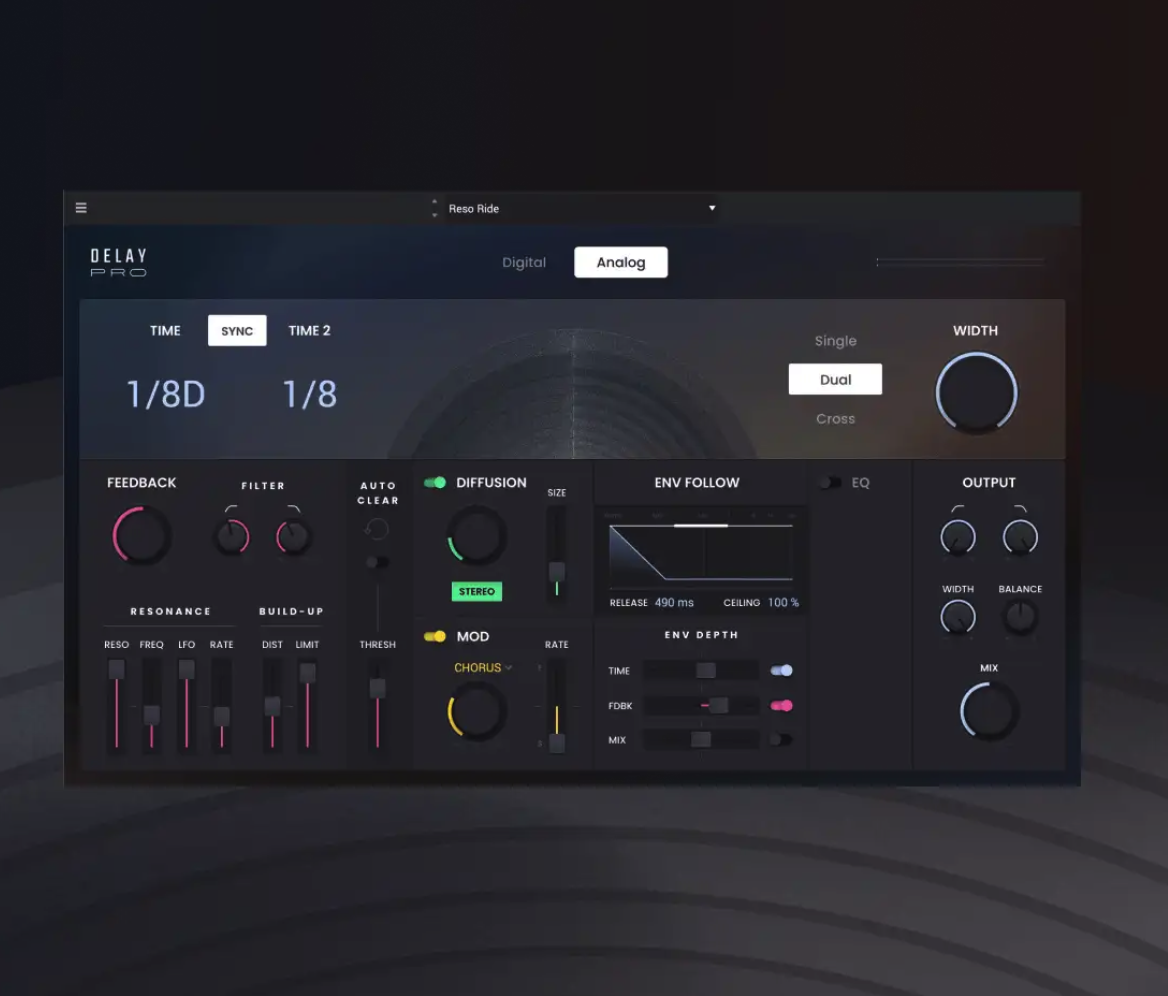Screen dimensions: 1168x996
Task: Click the level meter bar
Action: 961,261
